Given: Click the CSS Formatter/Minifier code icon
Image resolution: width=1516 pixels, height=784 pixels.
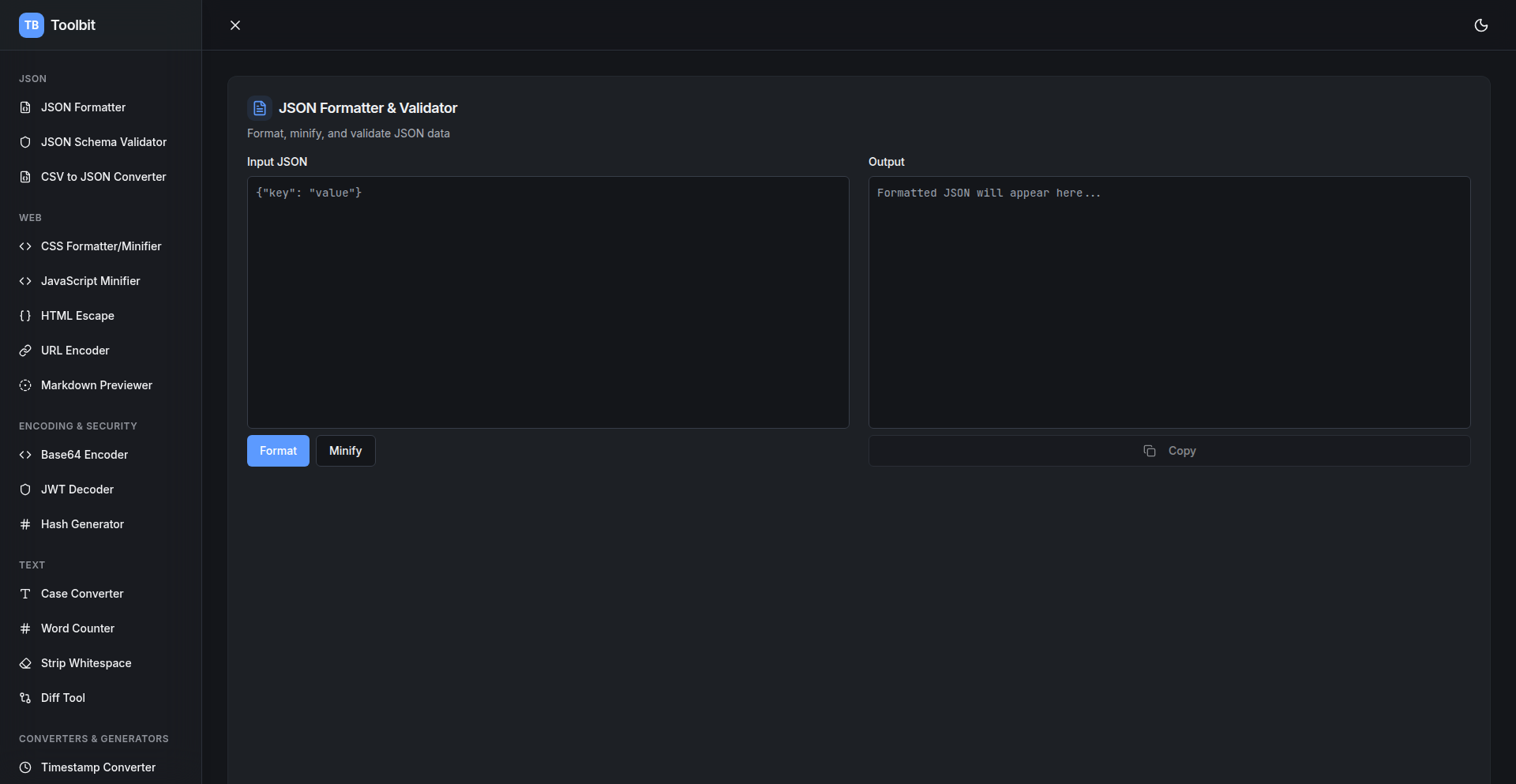Looking at the screenshot, I should click(25, 246).
